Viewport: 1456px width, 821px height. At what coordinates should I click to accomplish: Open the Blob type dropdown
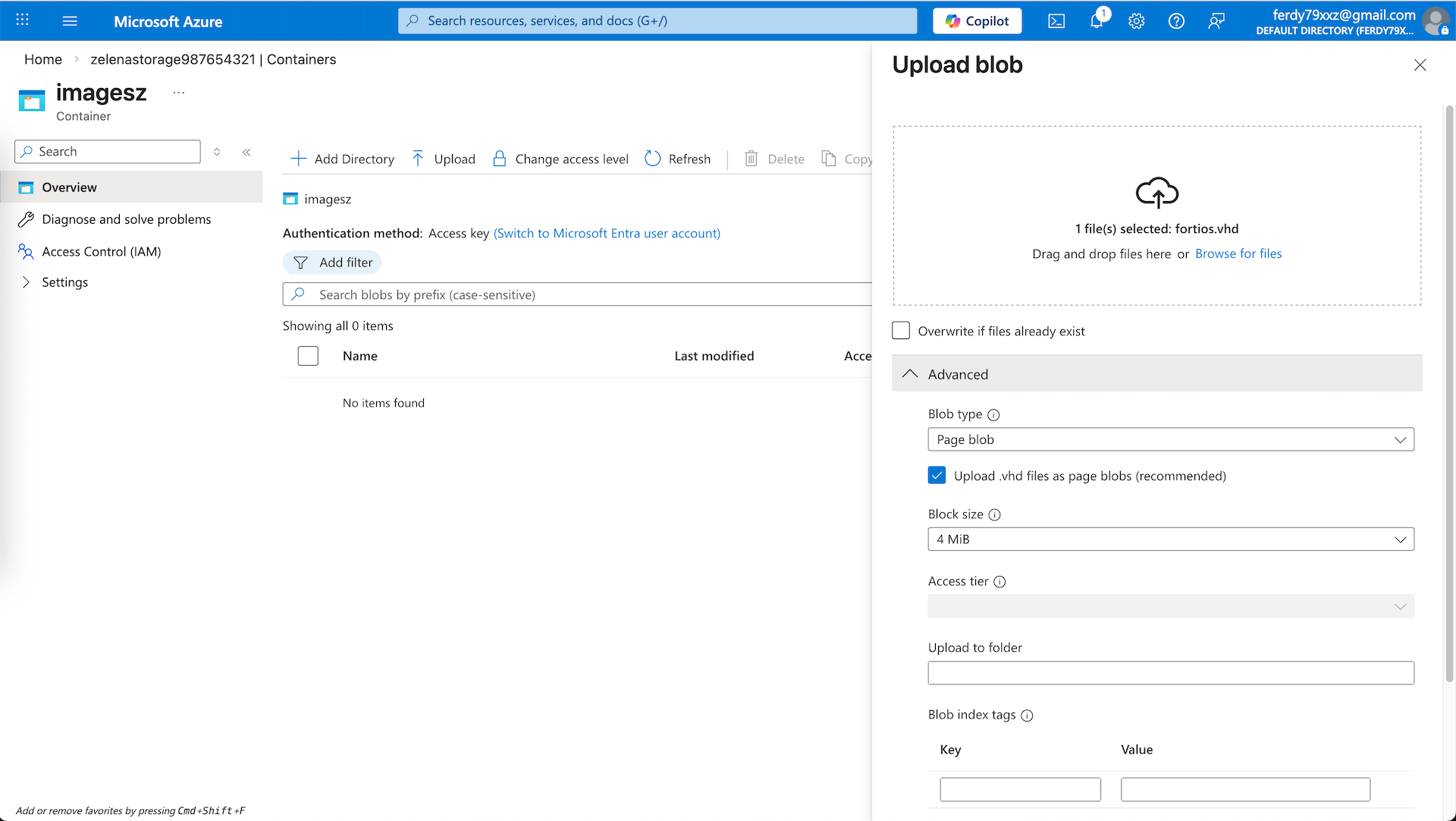1170,439
